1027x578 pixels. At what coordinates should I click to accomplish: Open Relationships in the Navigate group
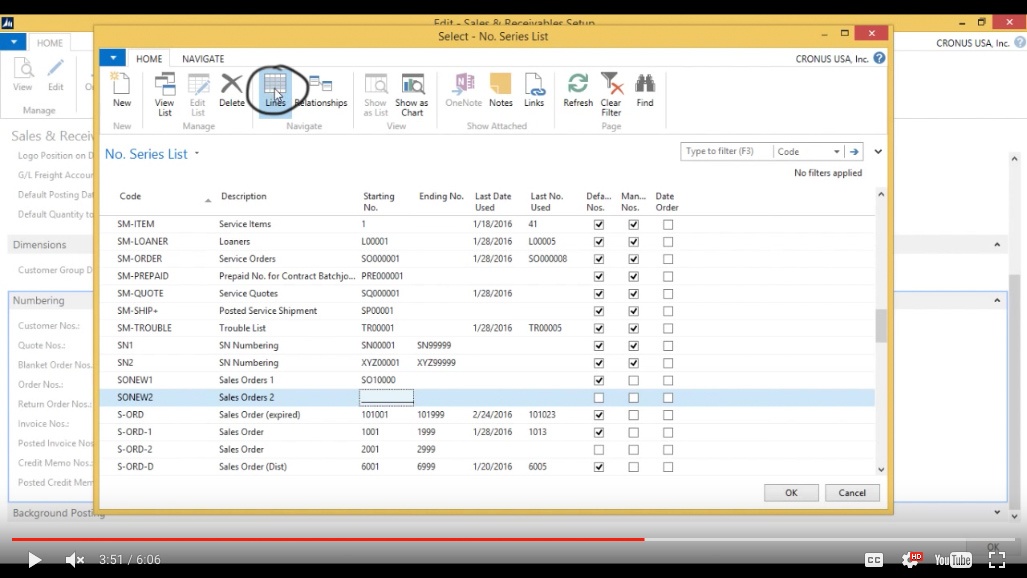[321, 90]
